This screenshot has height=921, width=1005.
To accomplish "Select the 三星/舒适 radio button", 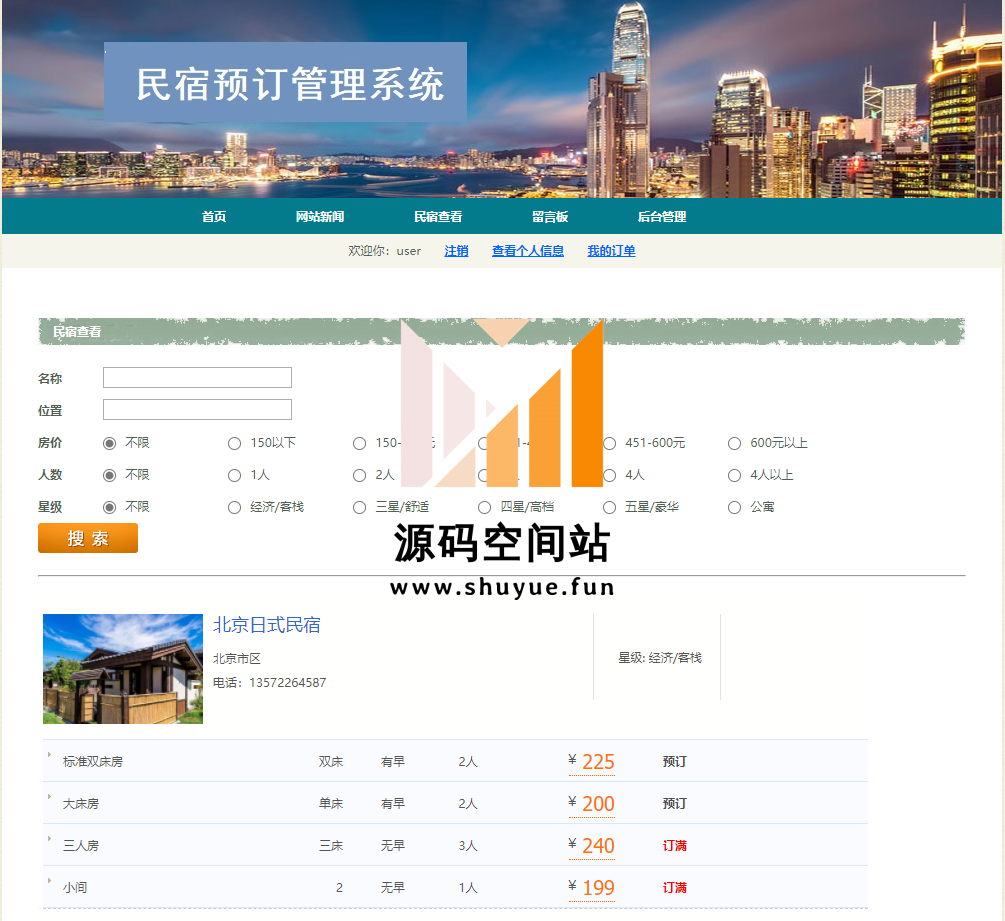I will pos(360,508).
